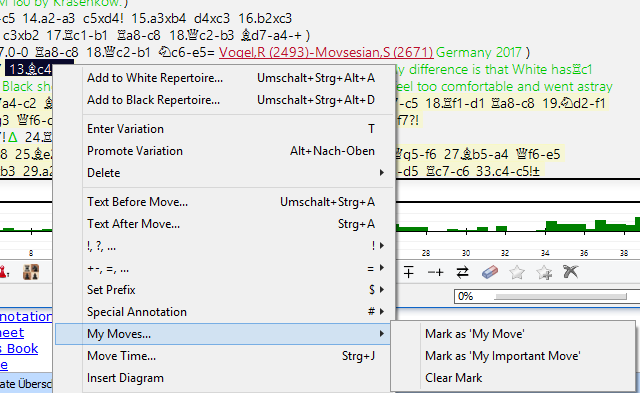640x393 pixels.
Task: Expand the Special Annotation submenu
Action: 231,312
